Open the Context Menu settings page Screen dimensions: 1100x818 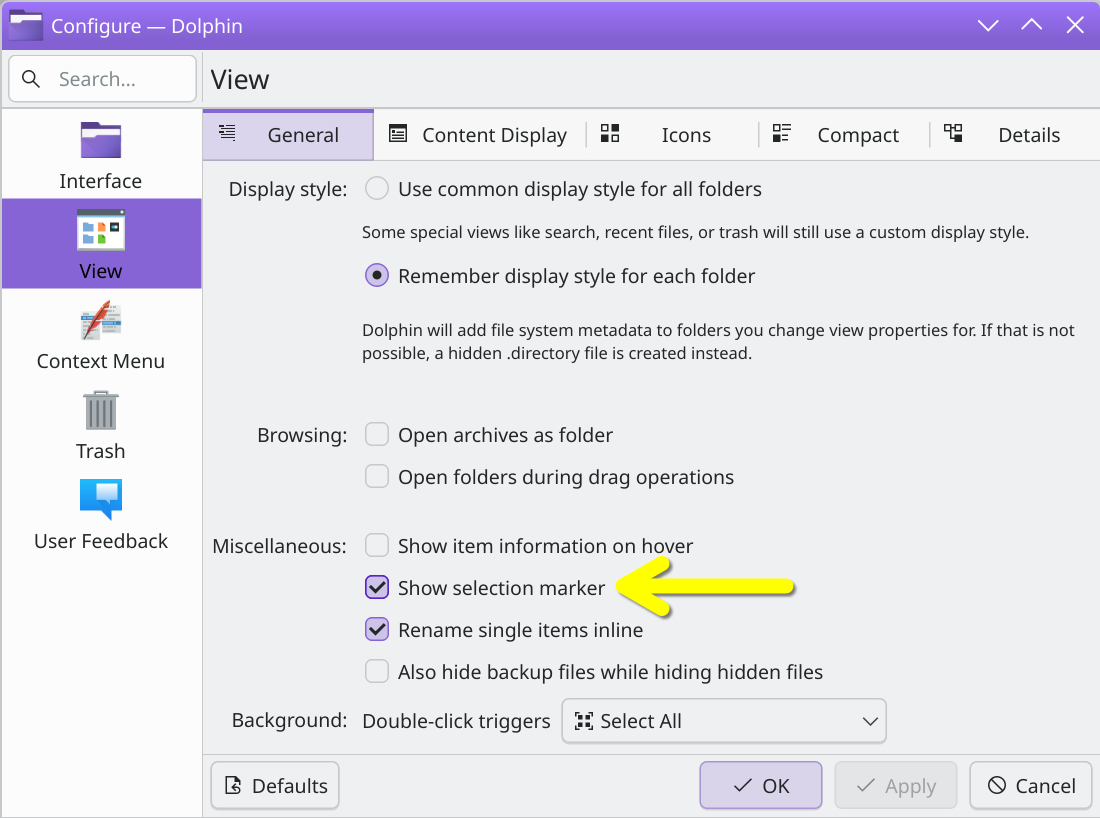(101, 334)
